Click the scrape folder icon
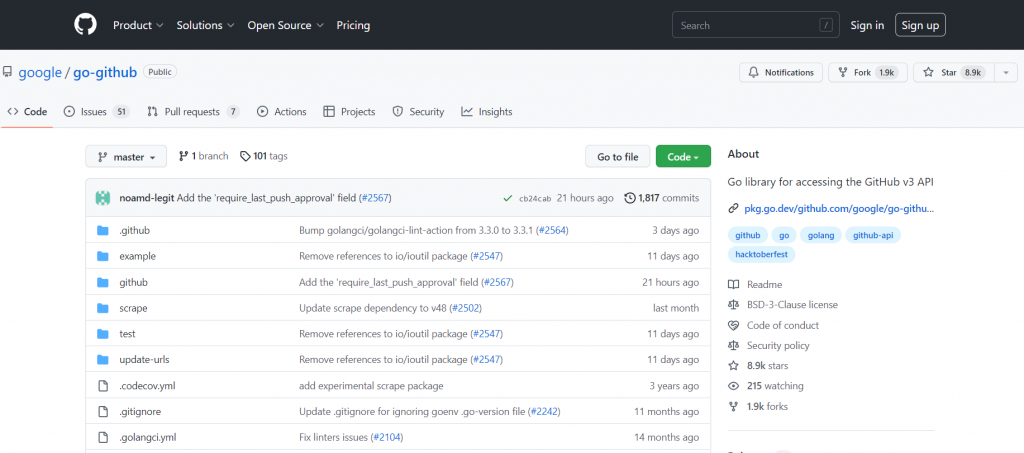 pyautogui.click(x=103, y=308)
